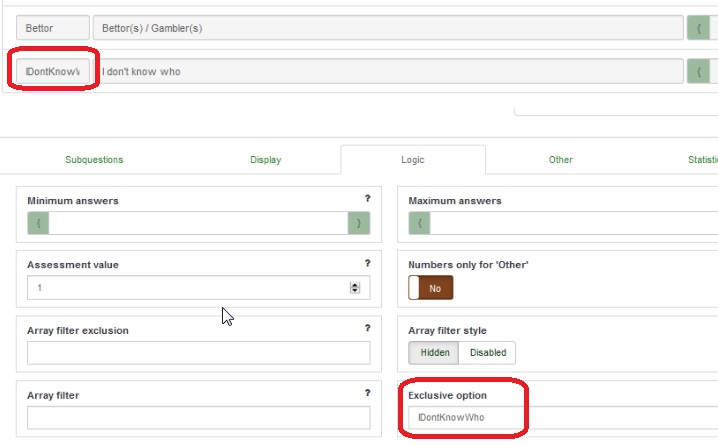The height and width of the screenshot is (445, 718).
Task: Open expression editor brace for Bettor row
Action: (698, 28)
